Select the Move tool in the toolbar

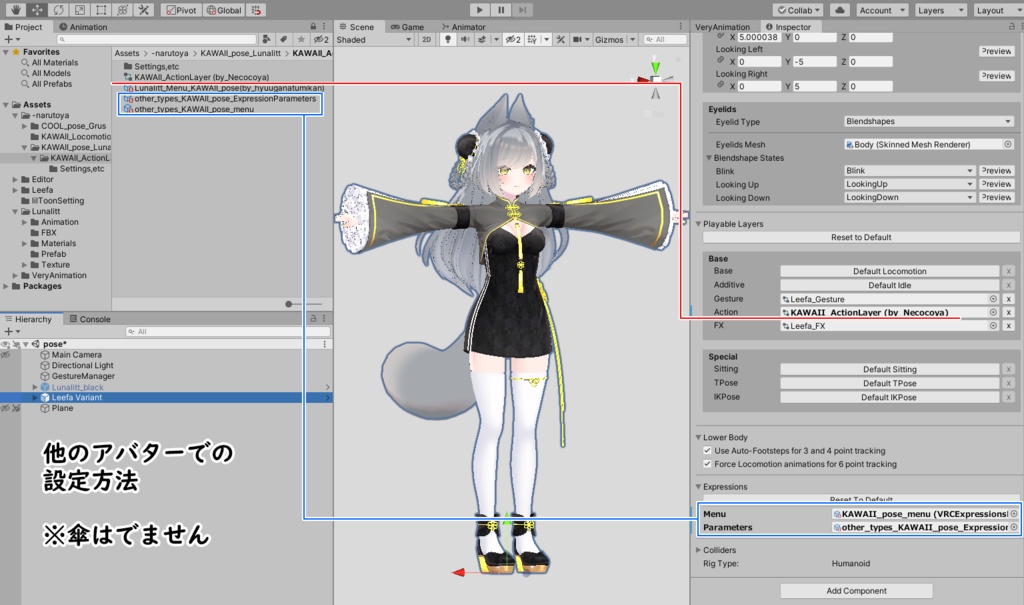coord(38,10)
